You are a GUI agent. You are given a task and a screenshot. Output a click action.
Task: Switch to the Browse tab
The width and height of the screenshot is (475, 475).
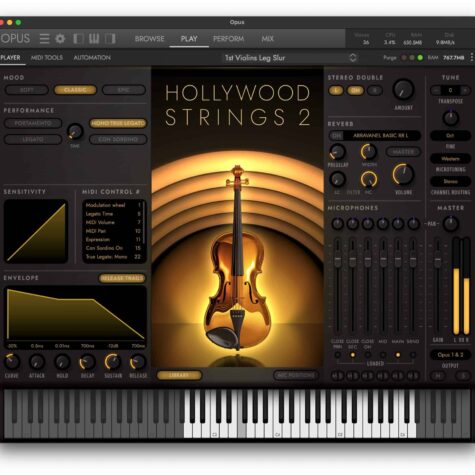tap(149, 39)
